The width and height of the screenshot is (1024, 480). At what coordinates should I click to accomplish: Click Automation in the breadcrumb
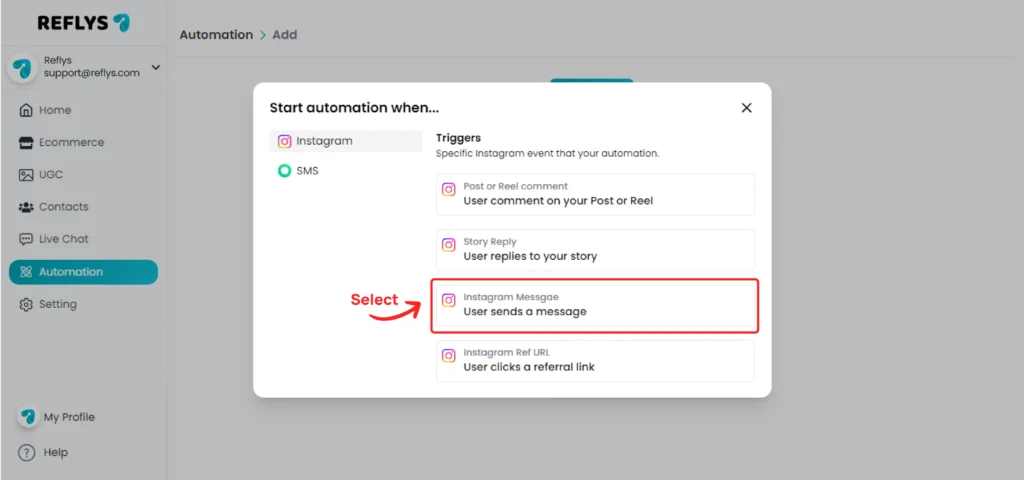click(x=216, y=35)
